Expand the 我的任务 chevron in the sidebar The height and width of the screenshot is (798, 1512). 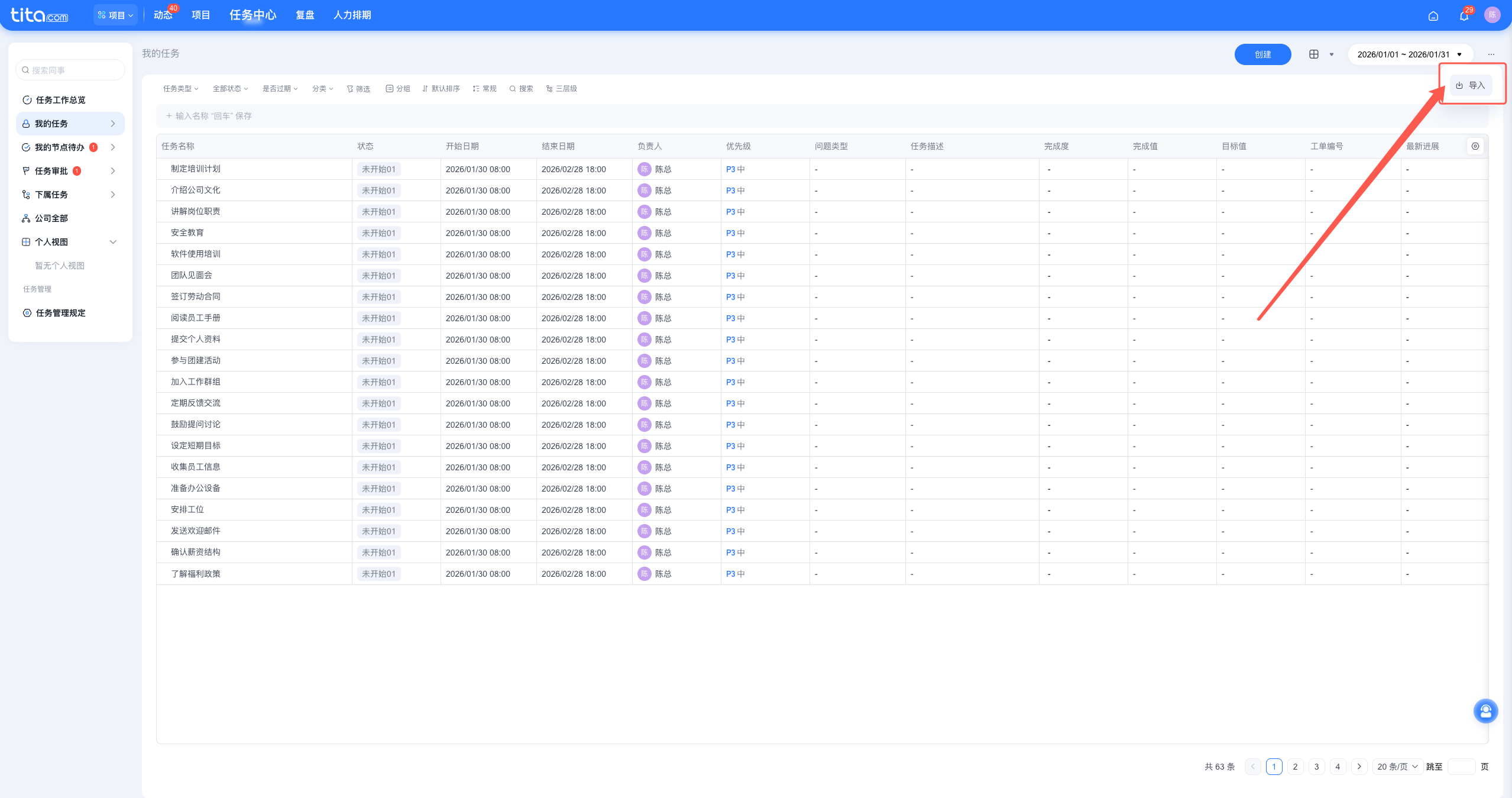coord(113,124)
